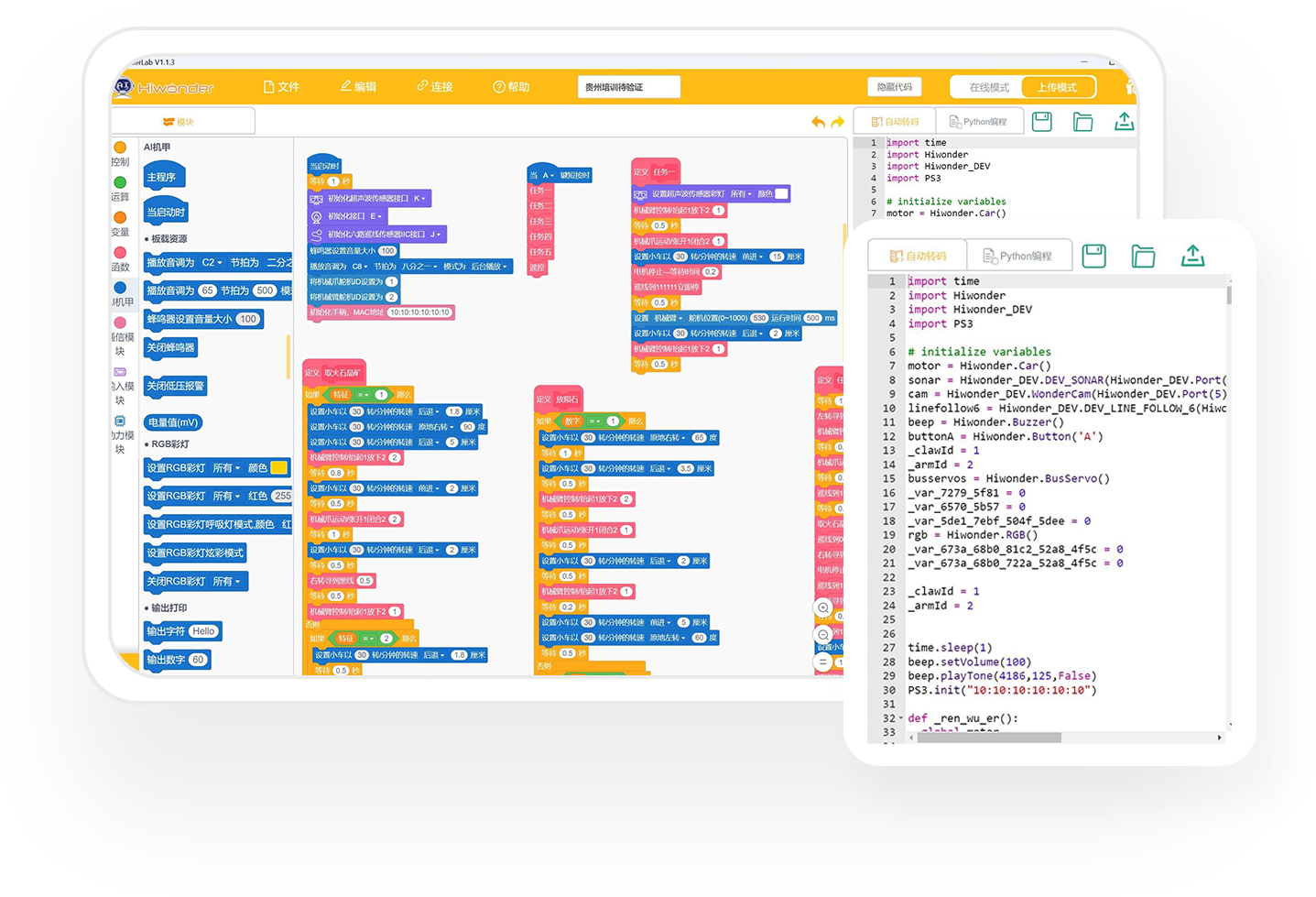This screenshot has width=1316, height=897.
Task: Toggle 隐藏代码 to hide the code panel
Action: coord(893,86)
